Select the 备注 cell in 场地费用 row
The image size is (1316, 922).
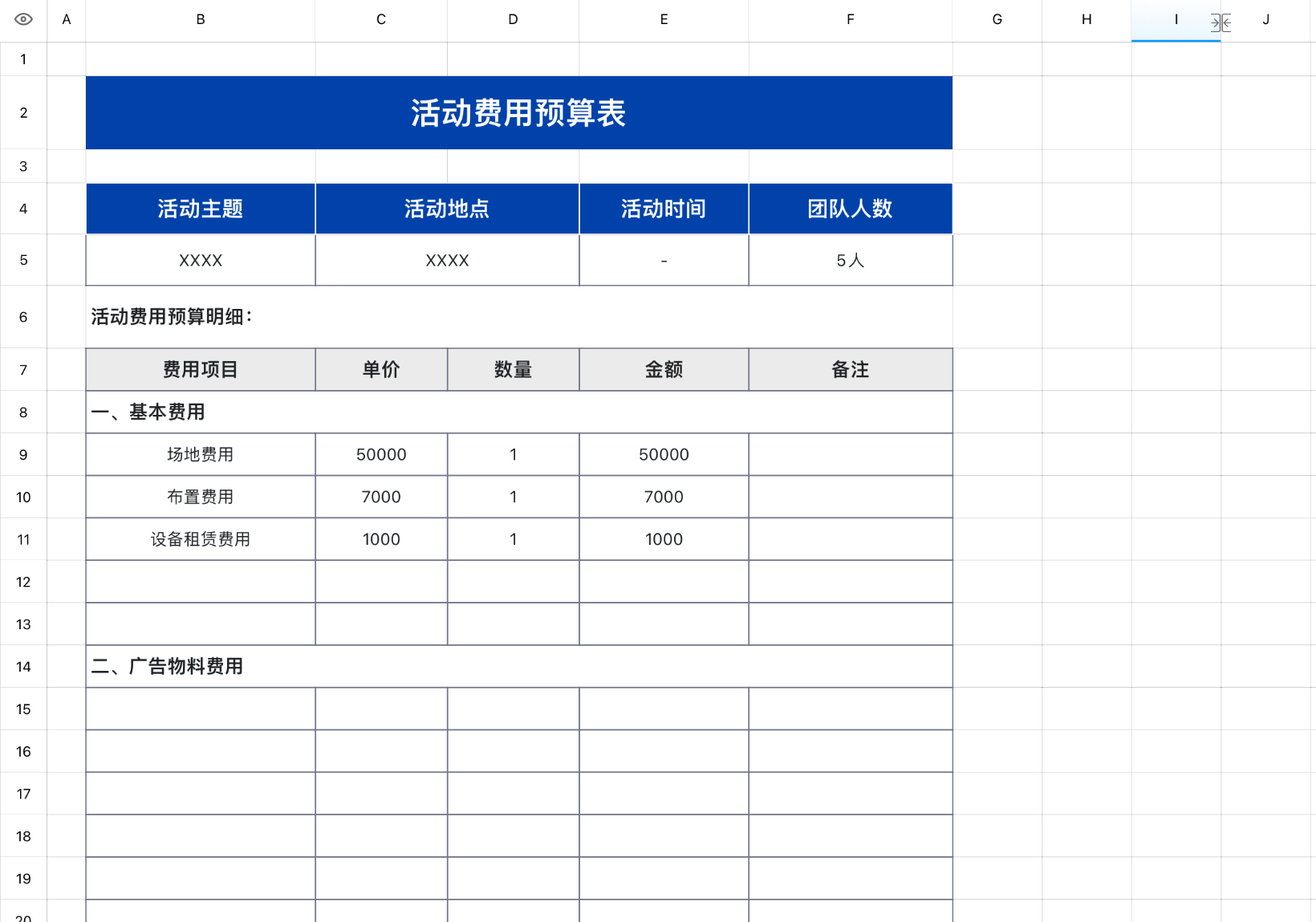[x=851, y=455]
